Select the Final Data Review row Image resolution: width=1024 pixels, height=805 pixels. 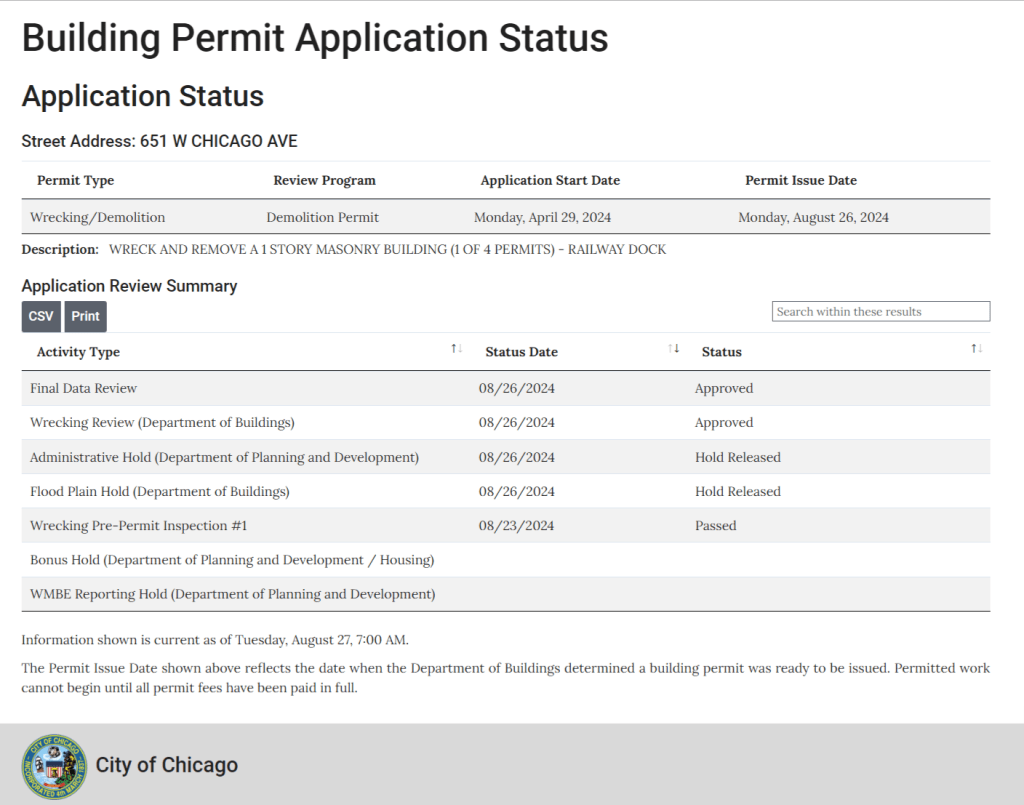click(84, 388)
